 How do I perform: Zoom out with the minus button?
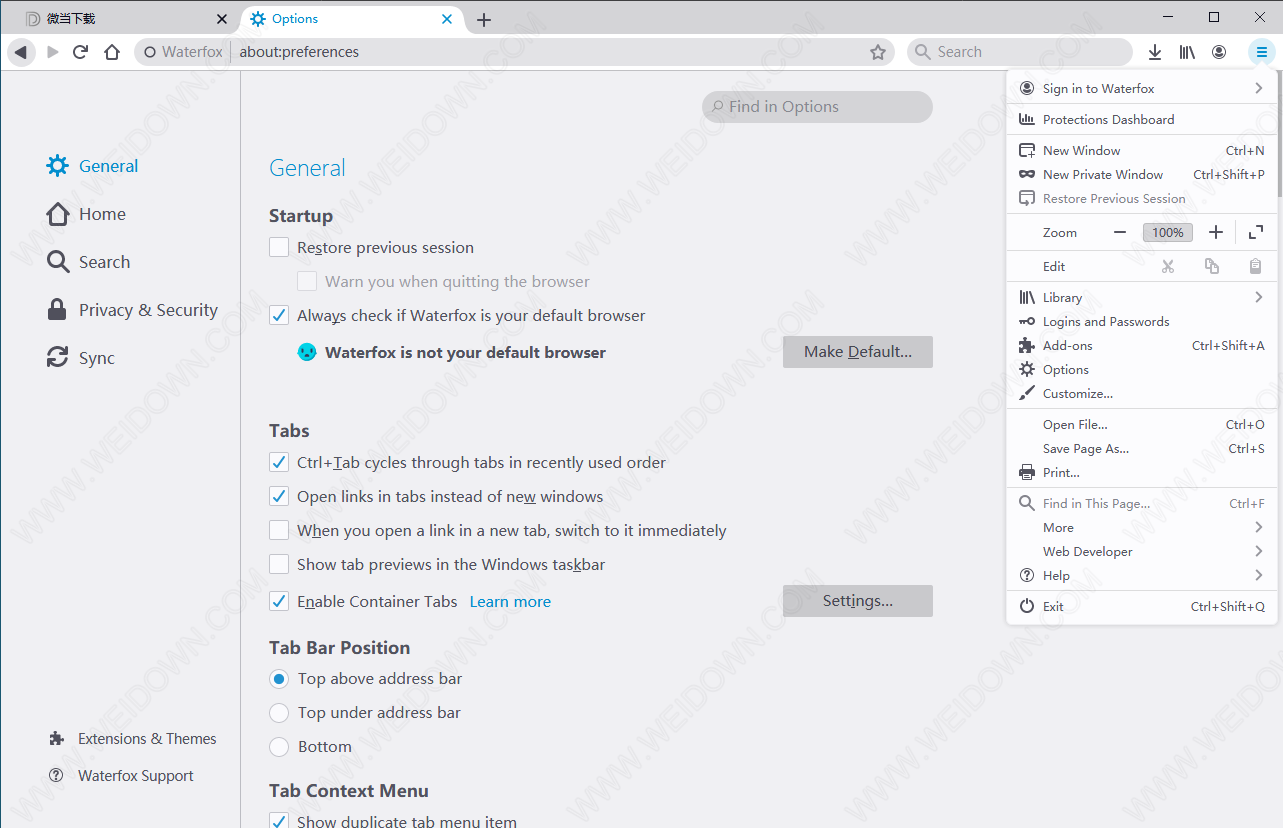(1120, 232)
